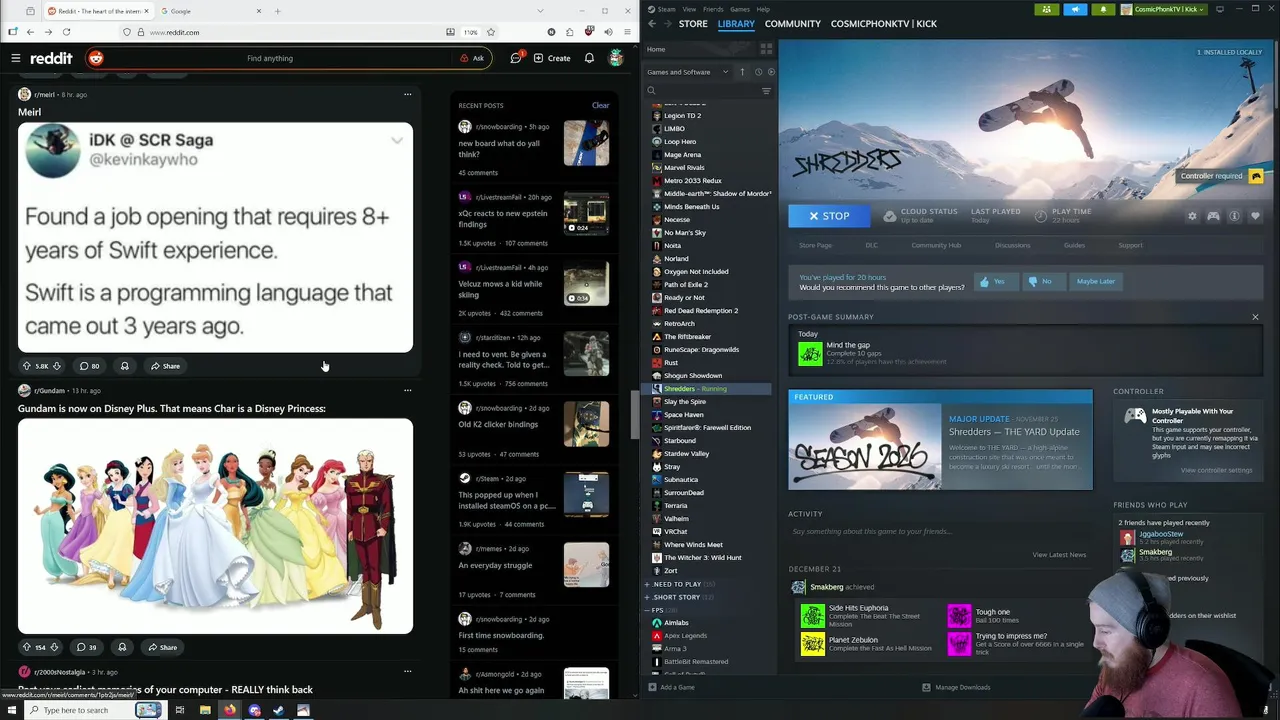Go to the Steam COMMUNITY section
This screenshot has height=720, width=1280.
(x=793, y=23)
